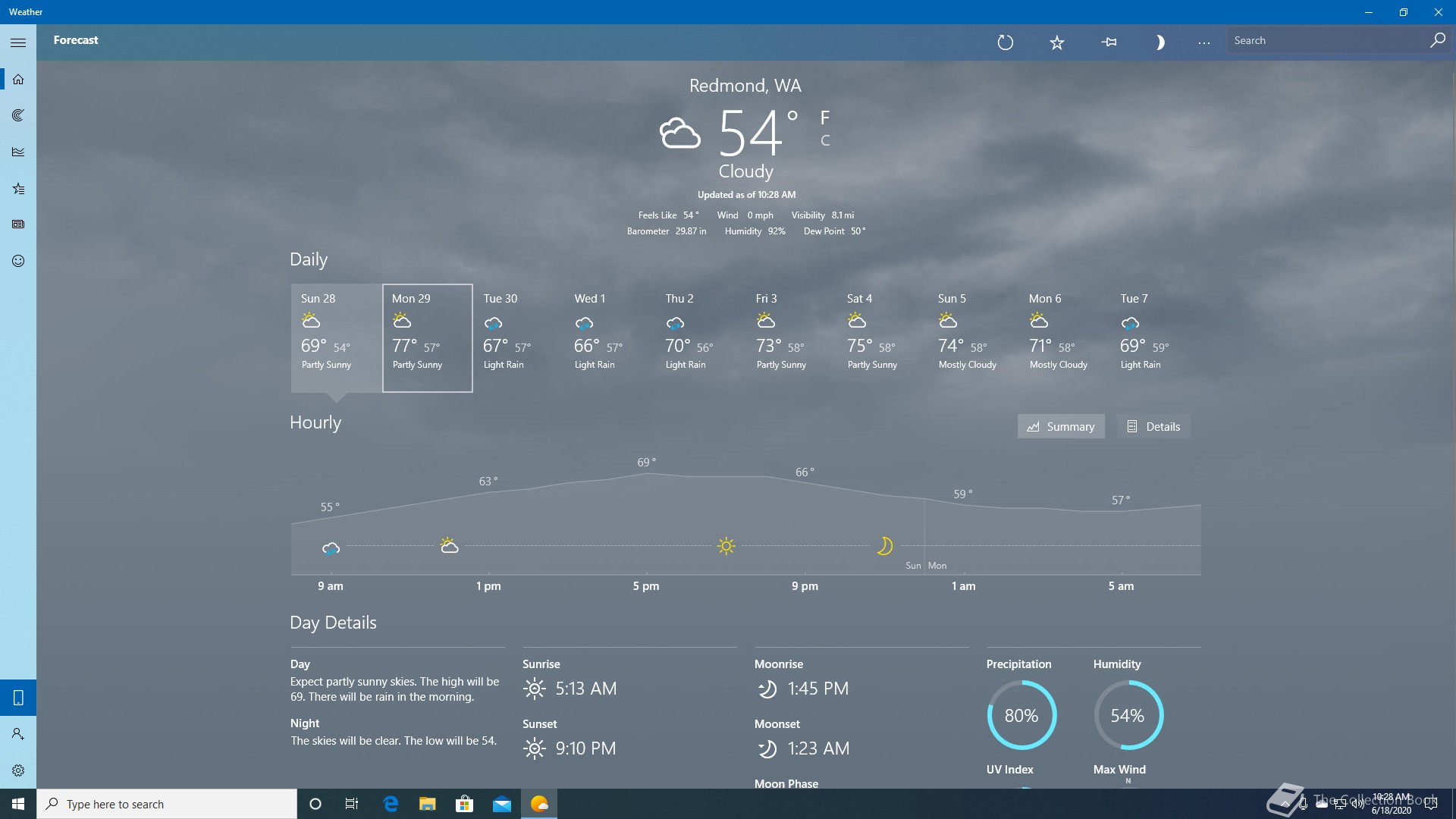Viewport: 1456px width, 819px height.
Task: Open Send Feedback smiley icon
Action: [x=18, y=261]
